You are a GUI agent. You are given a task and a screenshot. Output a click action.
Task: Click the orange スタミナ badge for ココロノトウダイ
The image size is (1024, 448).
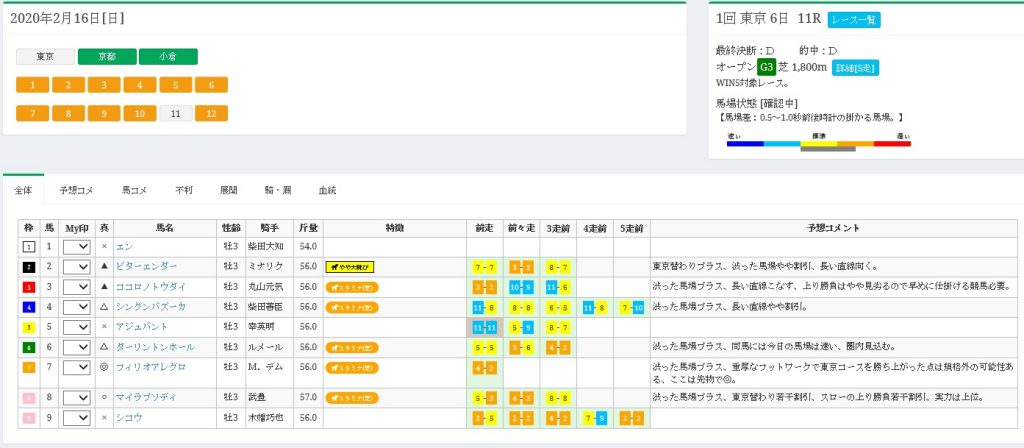point(352,287)
